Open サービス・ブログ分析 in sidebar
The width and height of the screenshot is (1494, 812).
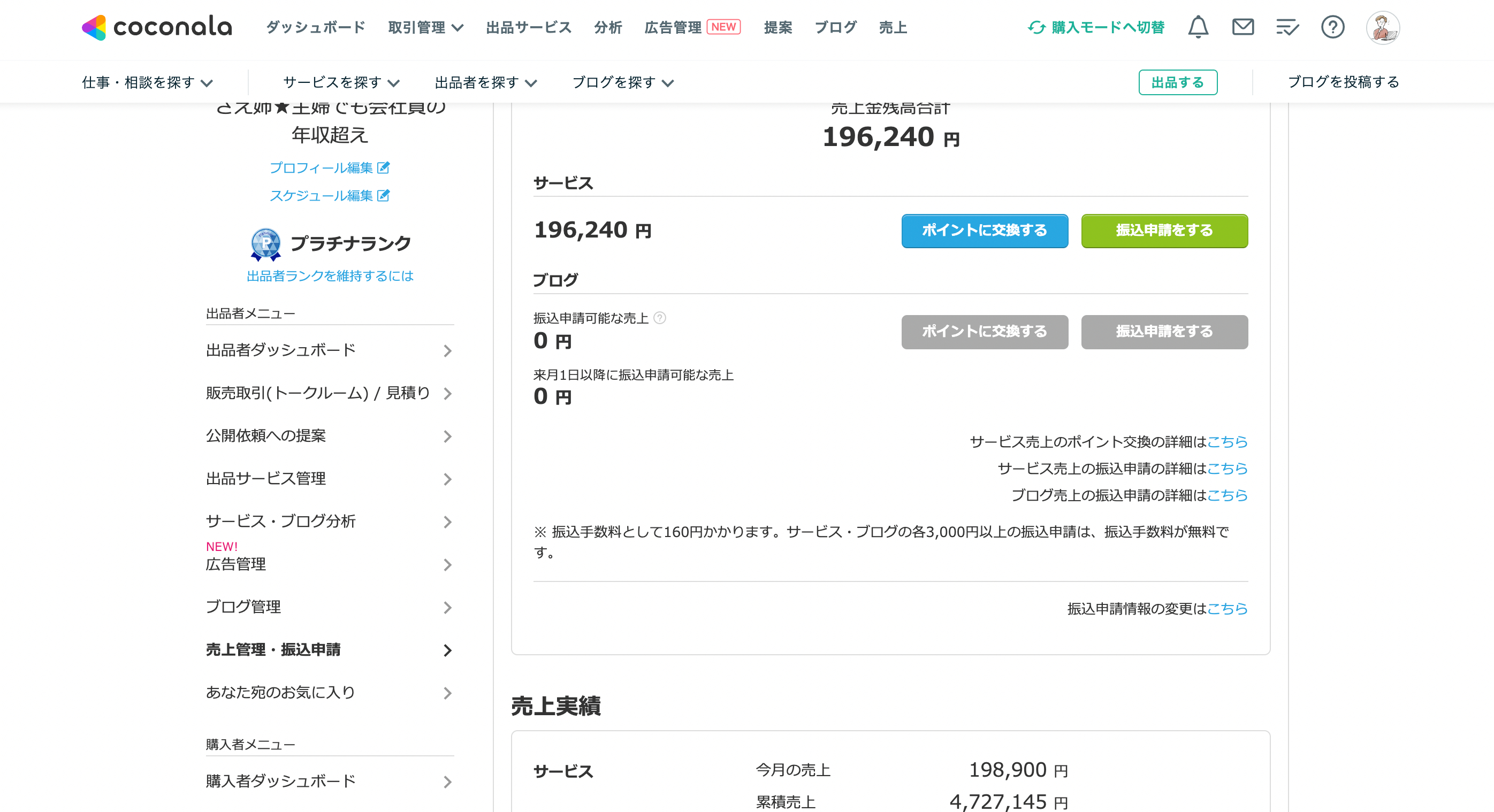[x=330, y=522]
